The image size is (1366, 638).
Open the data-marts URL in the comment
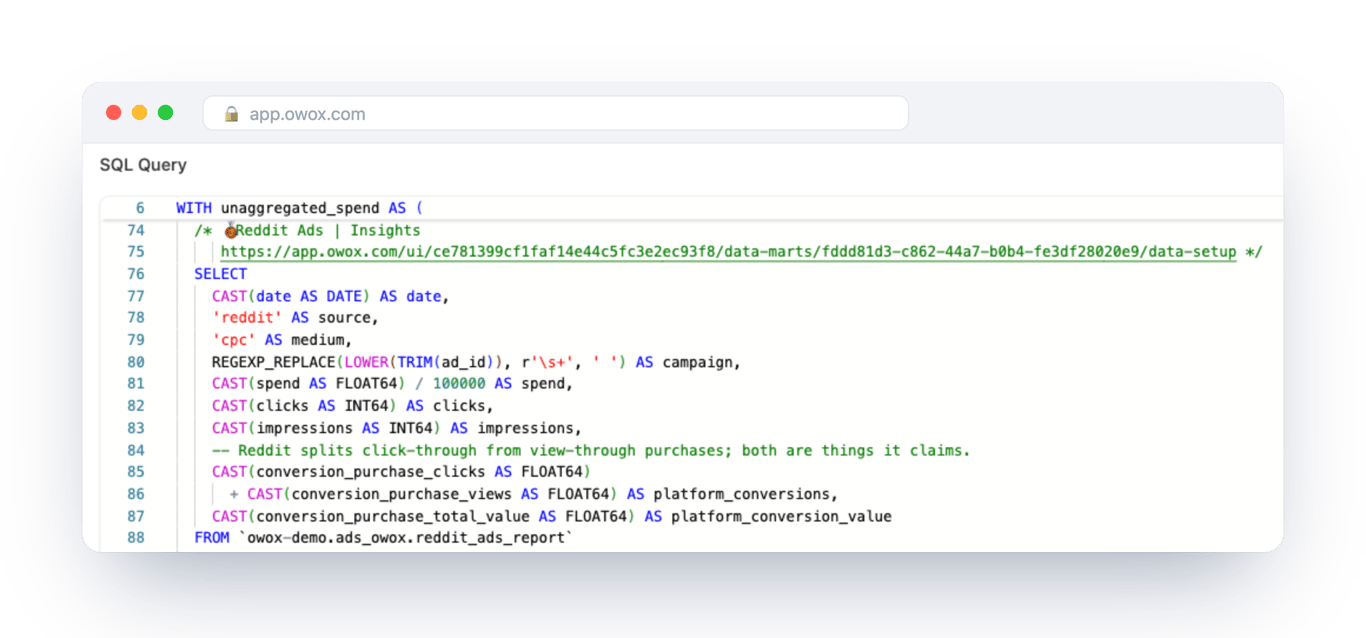click(728, 252)
